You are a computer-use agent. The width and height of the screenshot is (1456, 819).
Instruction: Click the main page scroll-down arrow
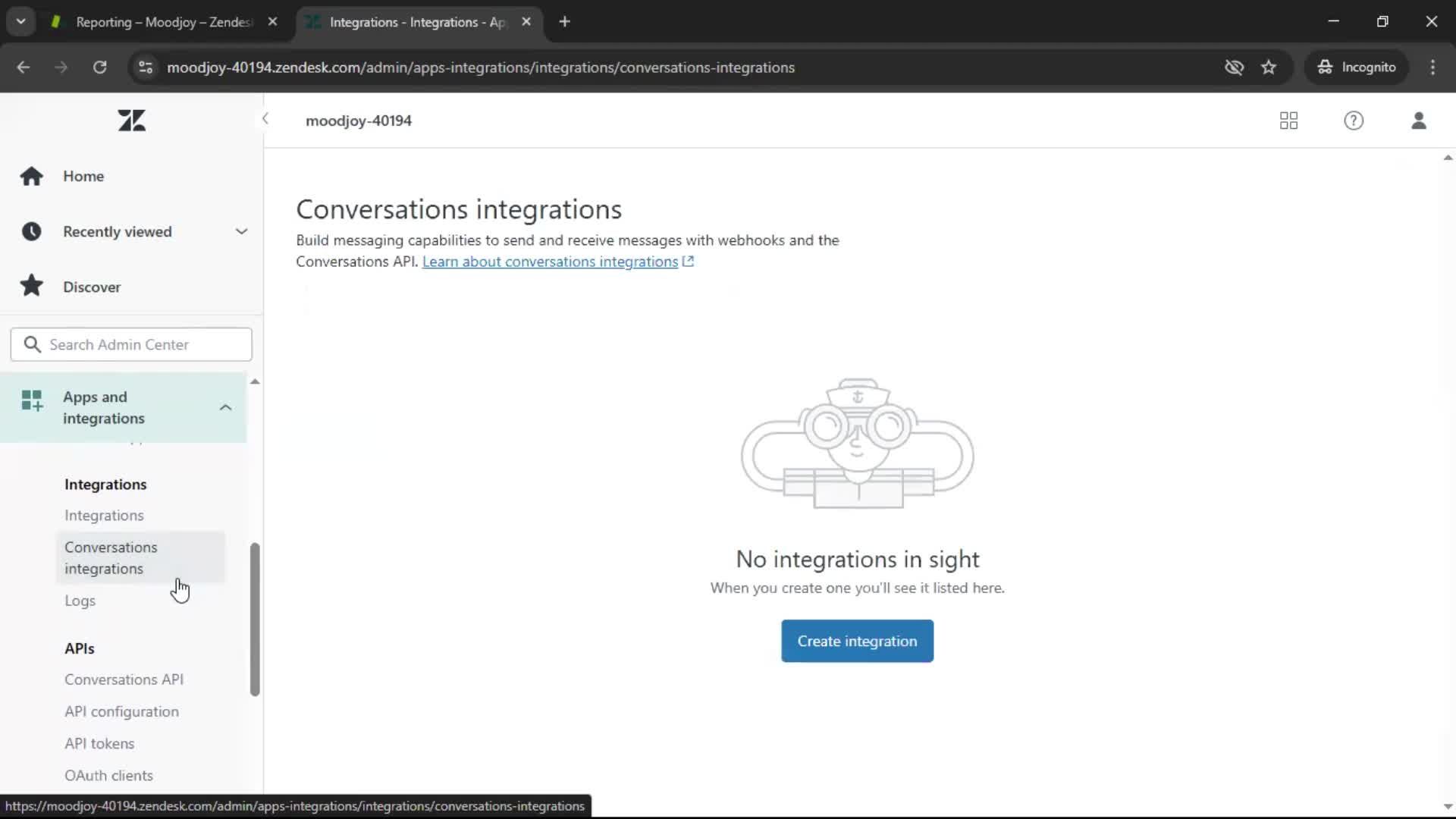pyautogui.click(x=1448, y=807)
